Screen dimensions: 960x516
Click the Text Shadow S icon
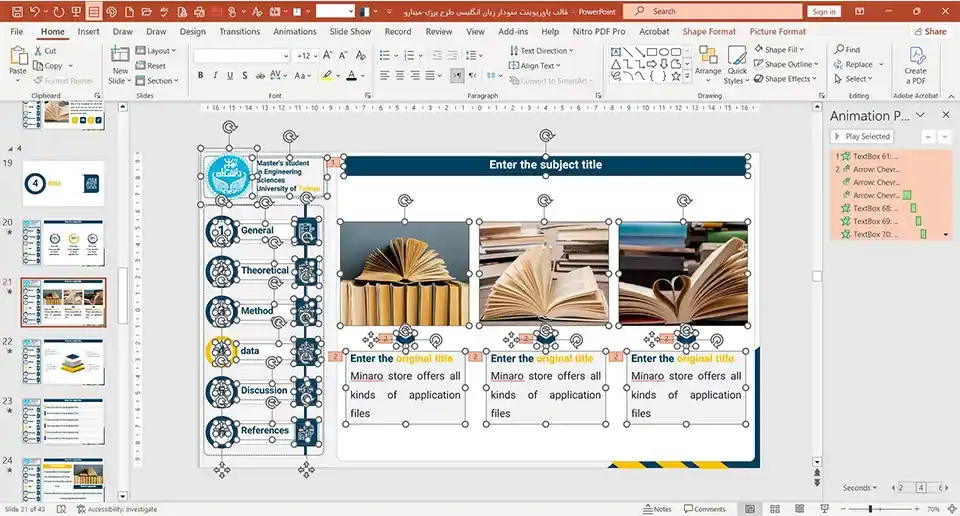[x=244, y=75]
